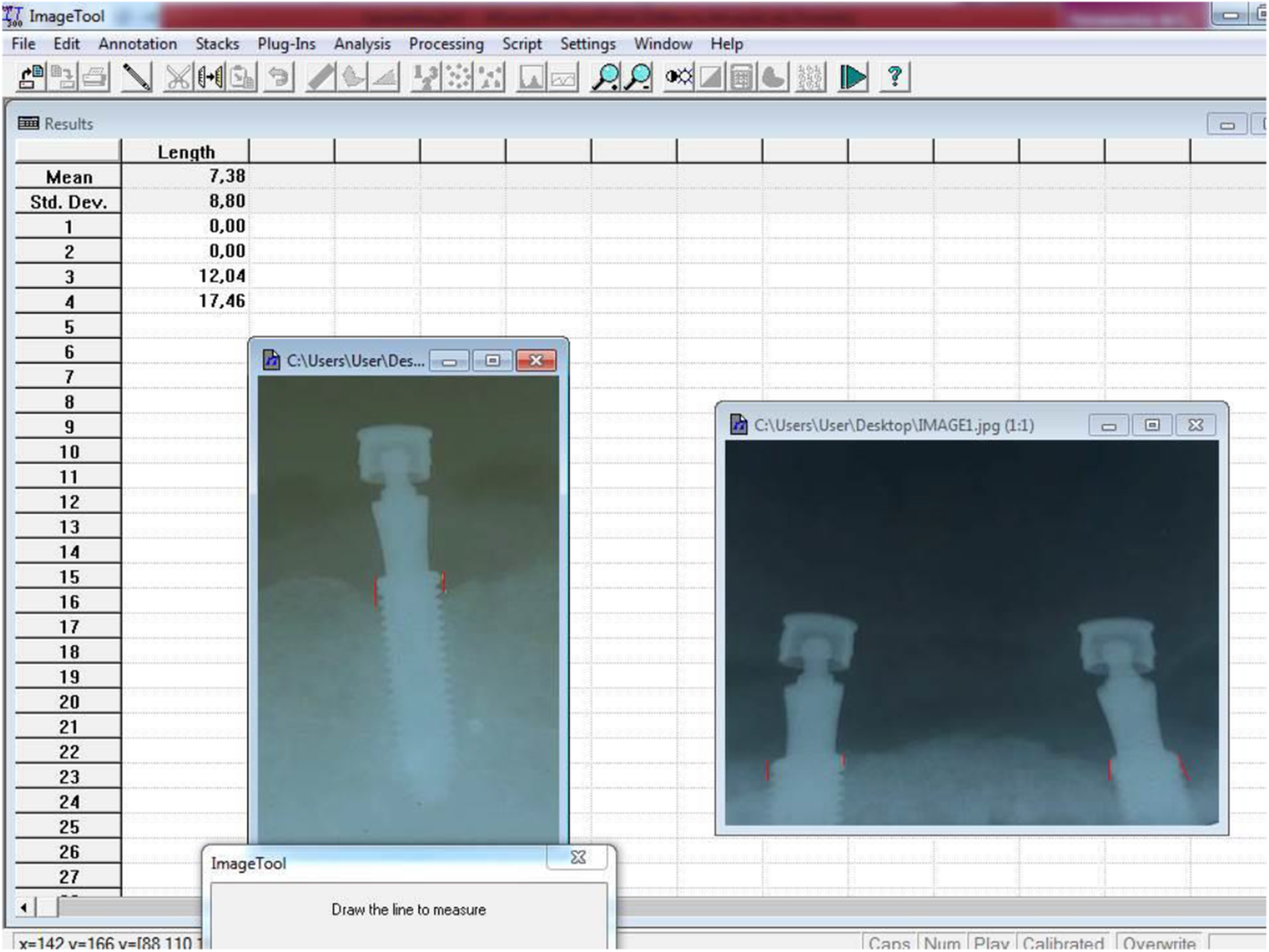1269x952 pixels.
Task: Open the Window menu
Action: coord(663,44)
